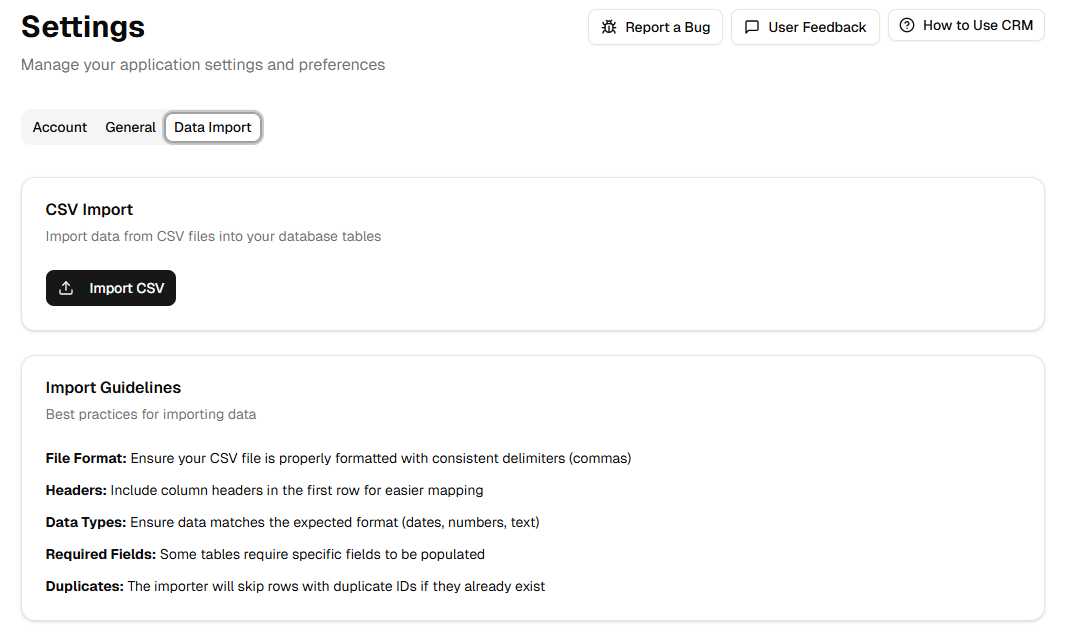The height and width of the screenshot is (638, 1065).
Task: Click the speech bubble icon beside User Feedback
Action: click(752, 28)
